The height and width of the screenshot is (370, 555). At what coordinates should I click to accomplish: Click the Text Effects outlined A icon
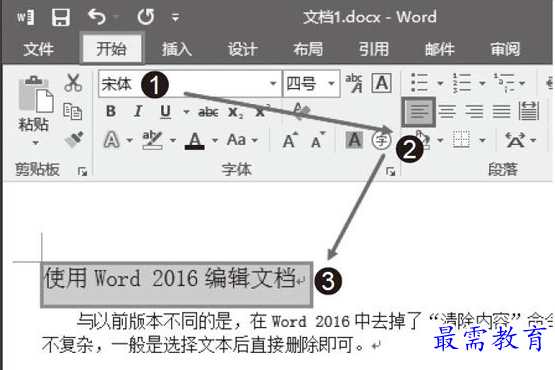point(111,140)
